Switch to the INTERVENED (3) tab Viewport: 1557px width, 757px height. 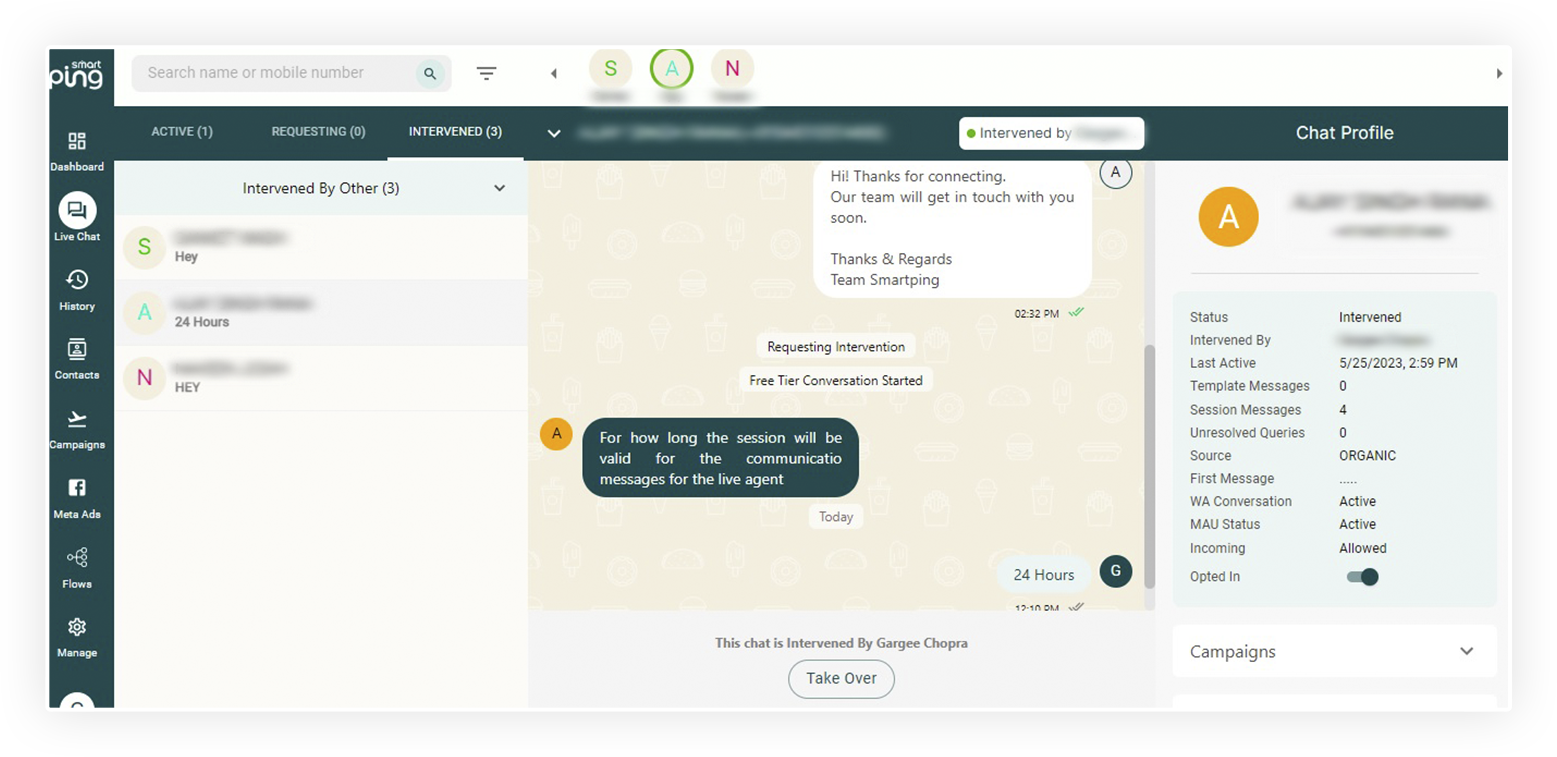tap(455, 132)
